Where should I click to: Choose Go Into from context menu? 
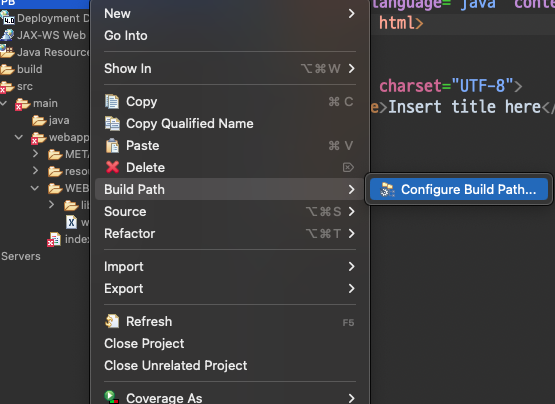tap(229, 35)
